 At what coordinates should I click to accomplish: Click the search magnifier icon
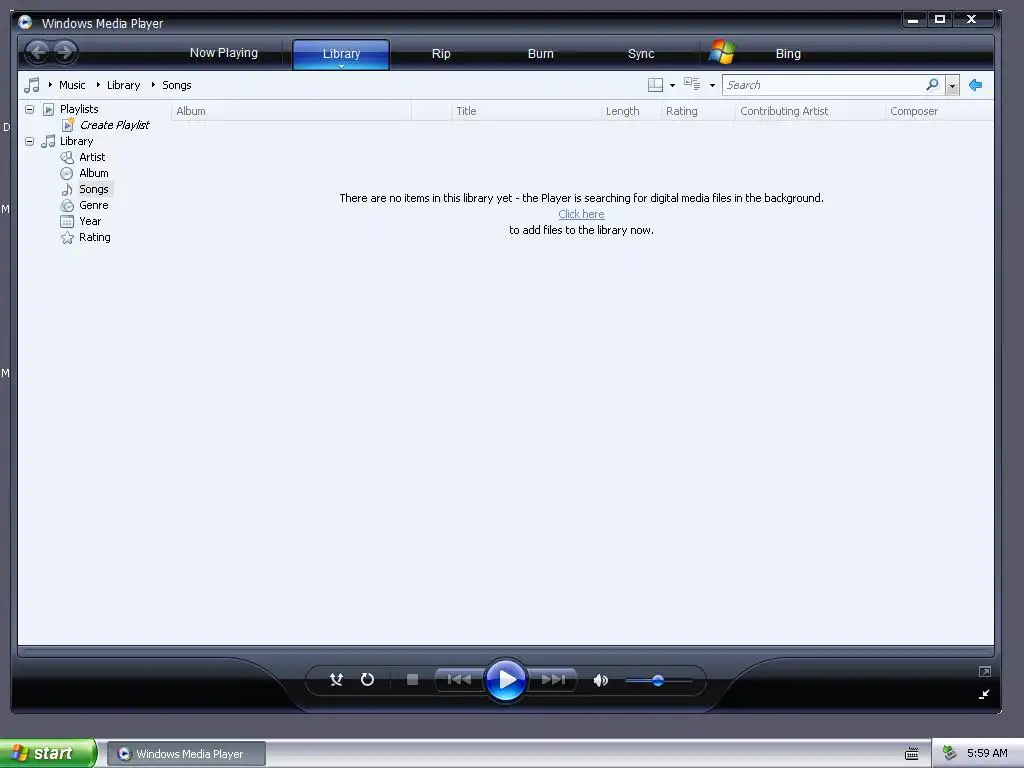tap(933, 84)
